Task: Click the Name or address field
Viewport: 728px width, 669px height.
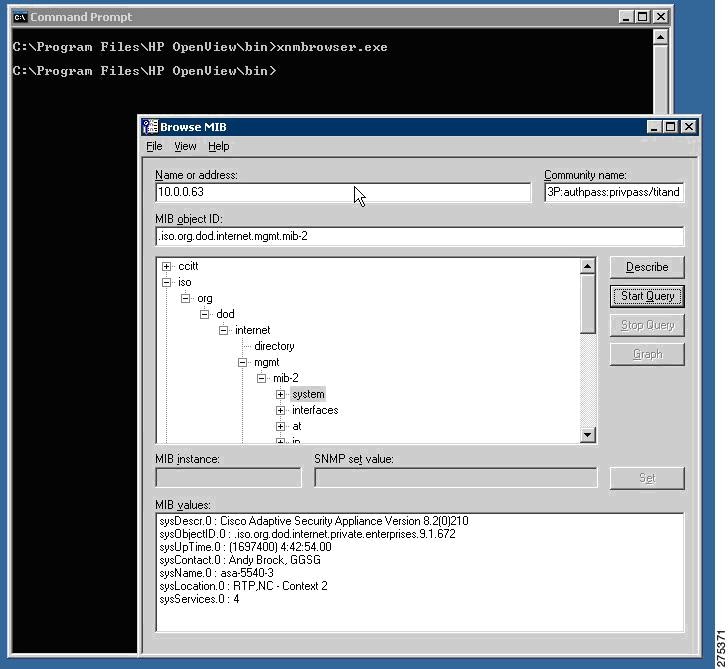Action: pyautogui.click(x=343, y=192)
